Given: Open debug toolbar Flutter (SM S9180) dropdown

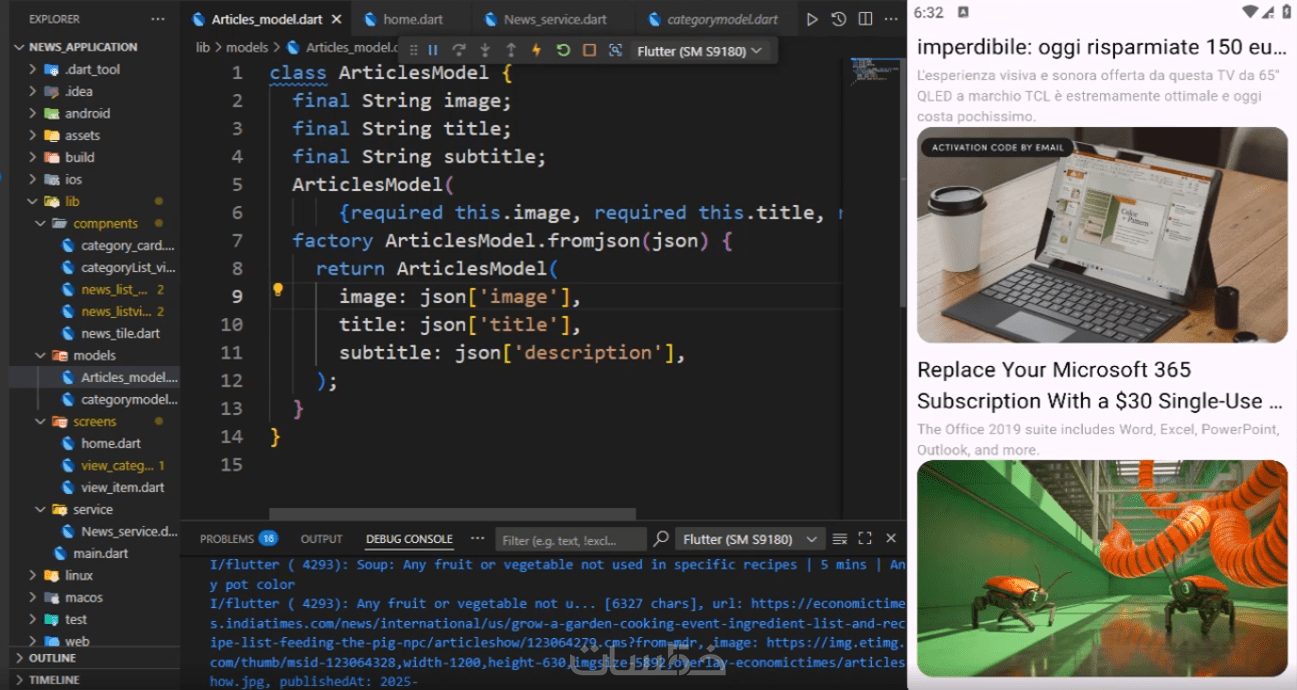Looking at the screenshot, I should [699, 50].
